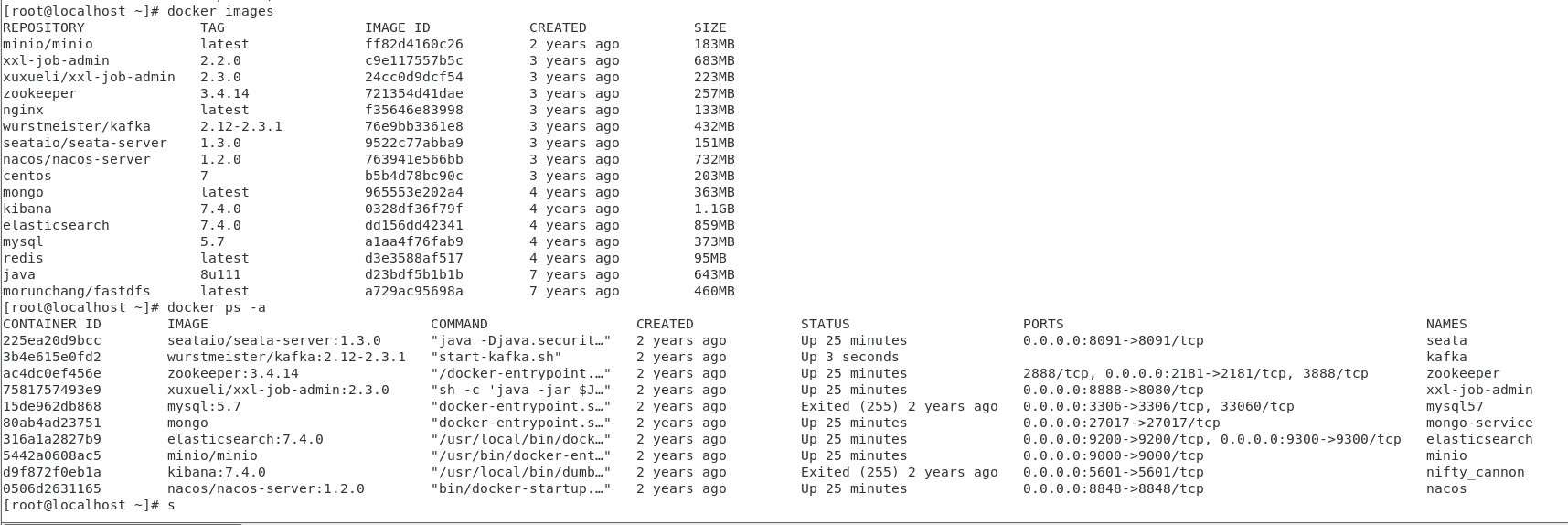1568x525 pixels.
Task: Select wurstmeister/kafka in images list
Action: pos(77,126)
